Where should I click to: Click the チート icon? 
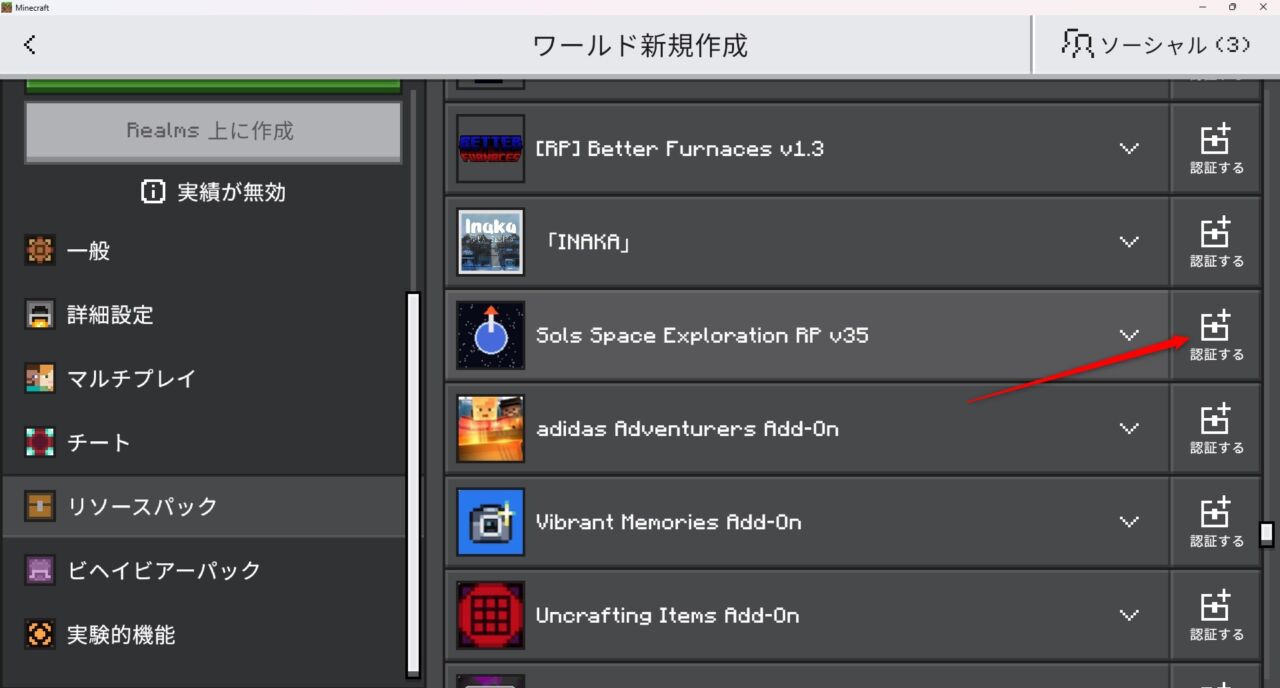pyautogui.click(x=40, y=443)
